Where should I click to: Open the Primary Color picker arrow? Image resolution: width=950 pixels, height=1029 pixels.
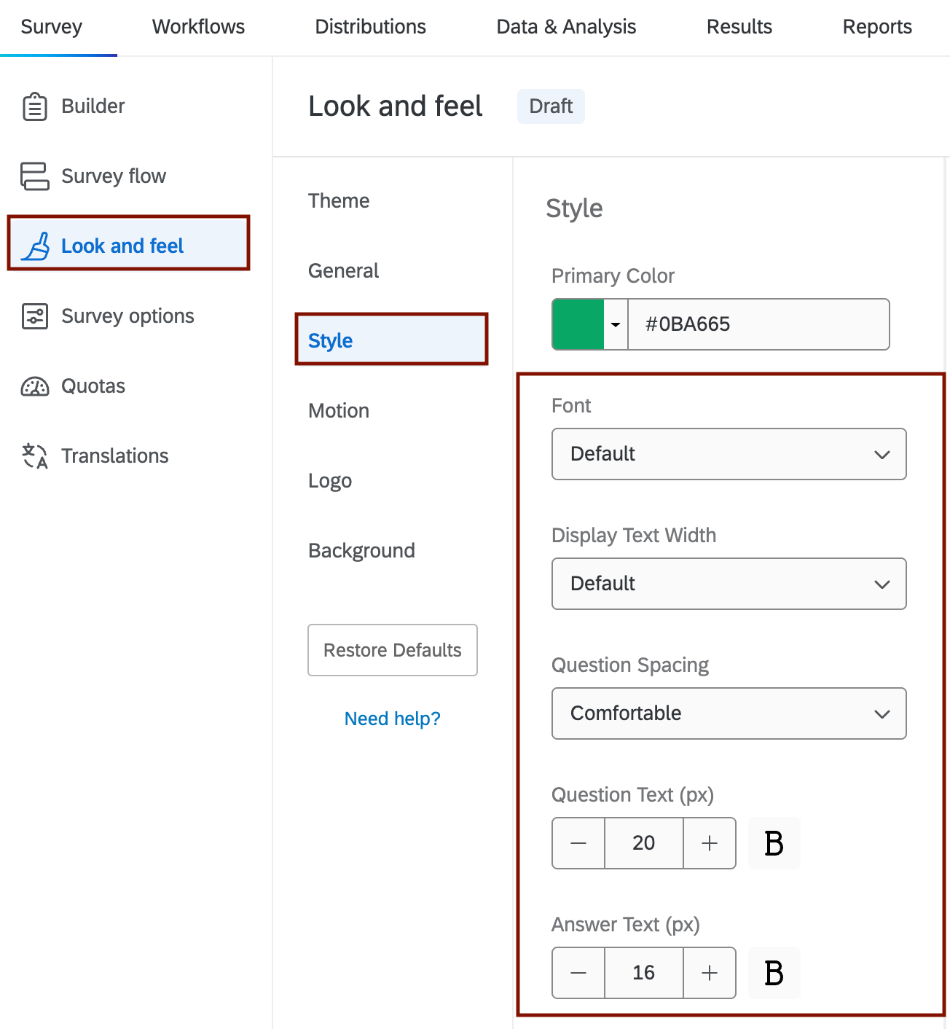614,324
